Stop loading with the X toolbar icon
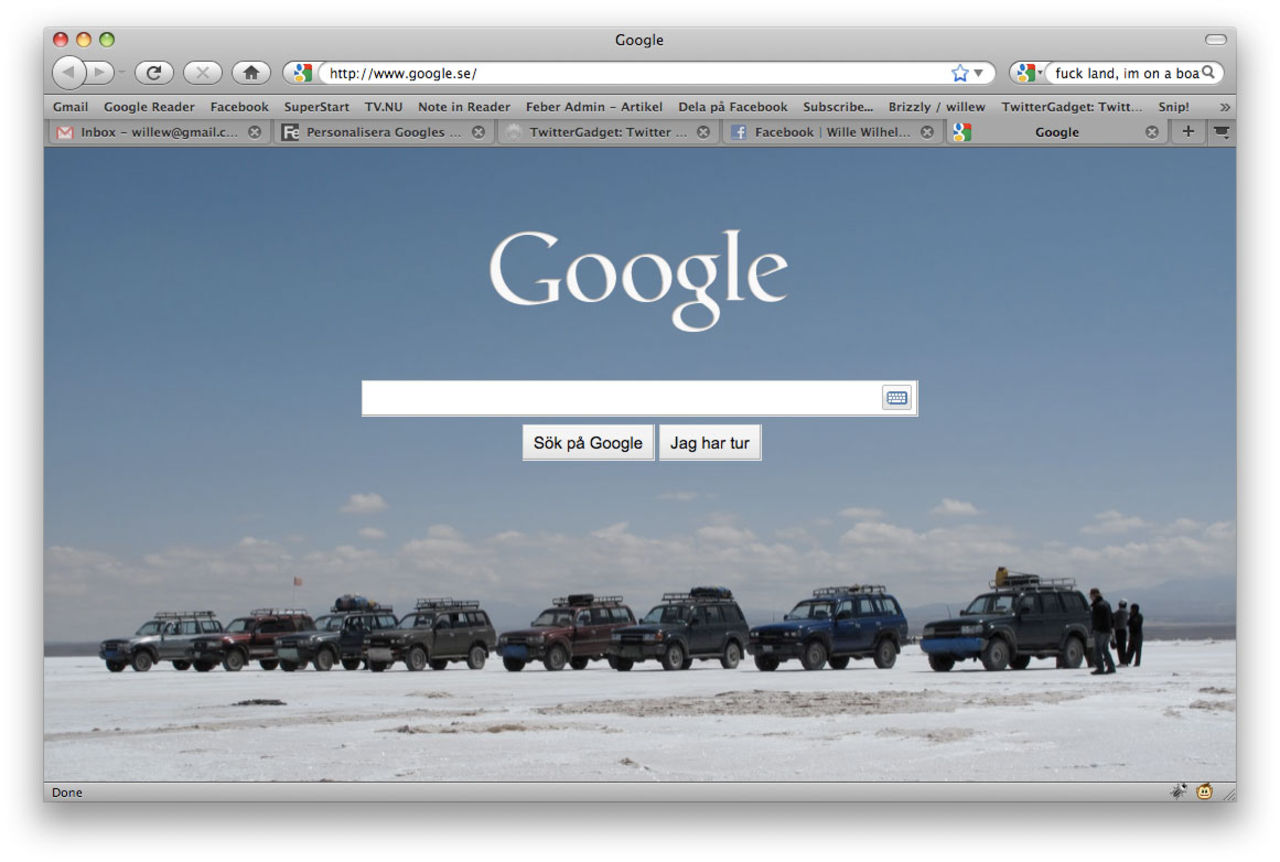Screen dimensions: 1280x862 click(202, 72)
